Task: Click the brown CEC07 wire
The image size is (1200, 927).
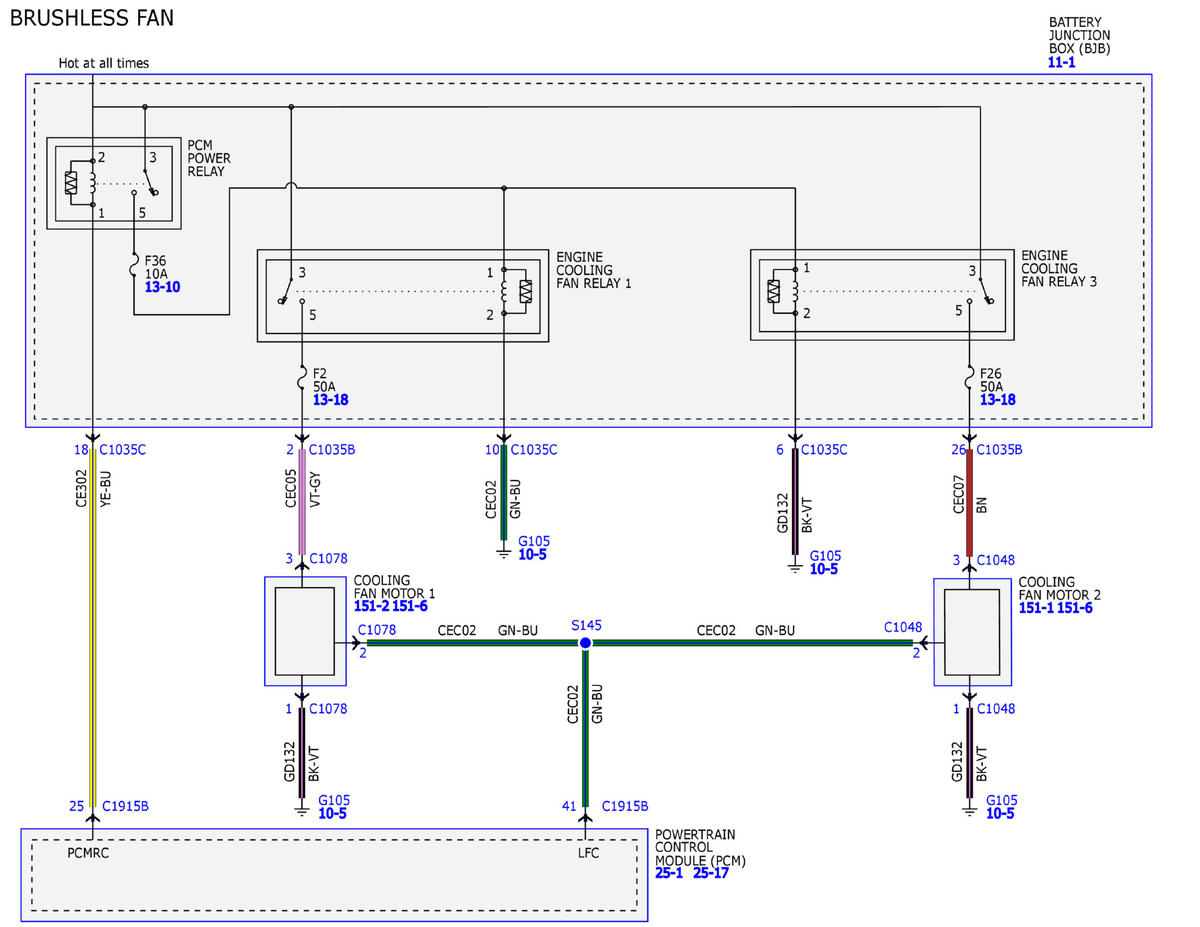Action: [969, 504]
